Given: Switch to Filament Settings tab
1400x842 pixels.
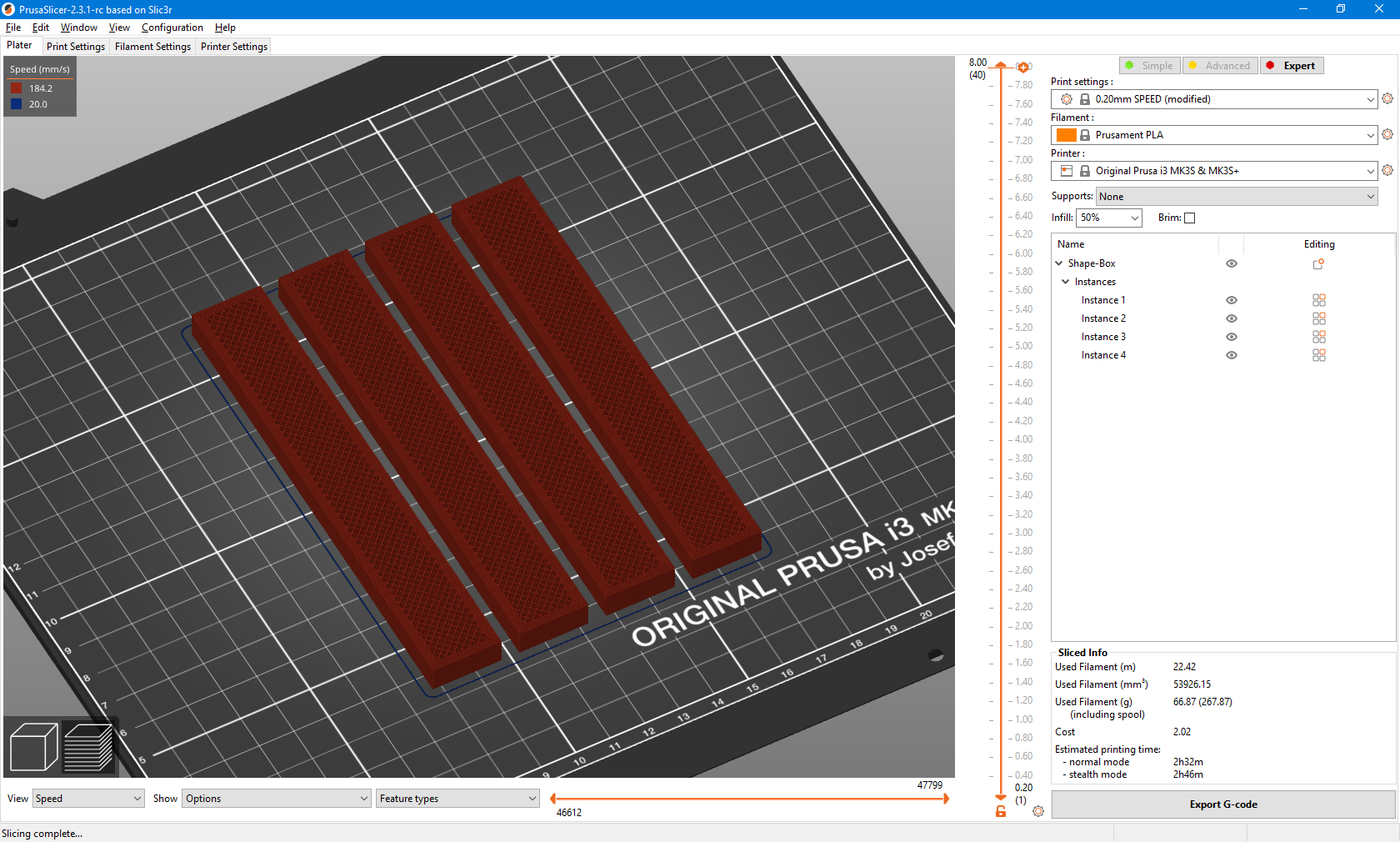Looking at the screenshot, I should pos(152,47).
